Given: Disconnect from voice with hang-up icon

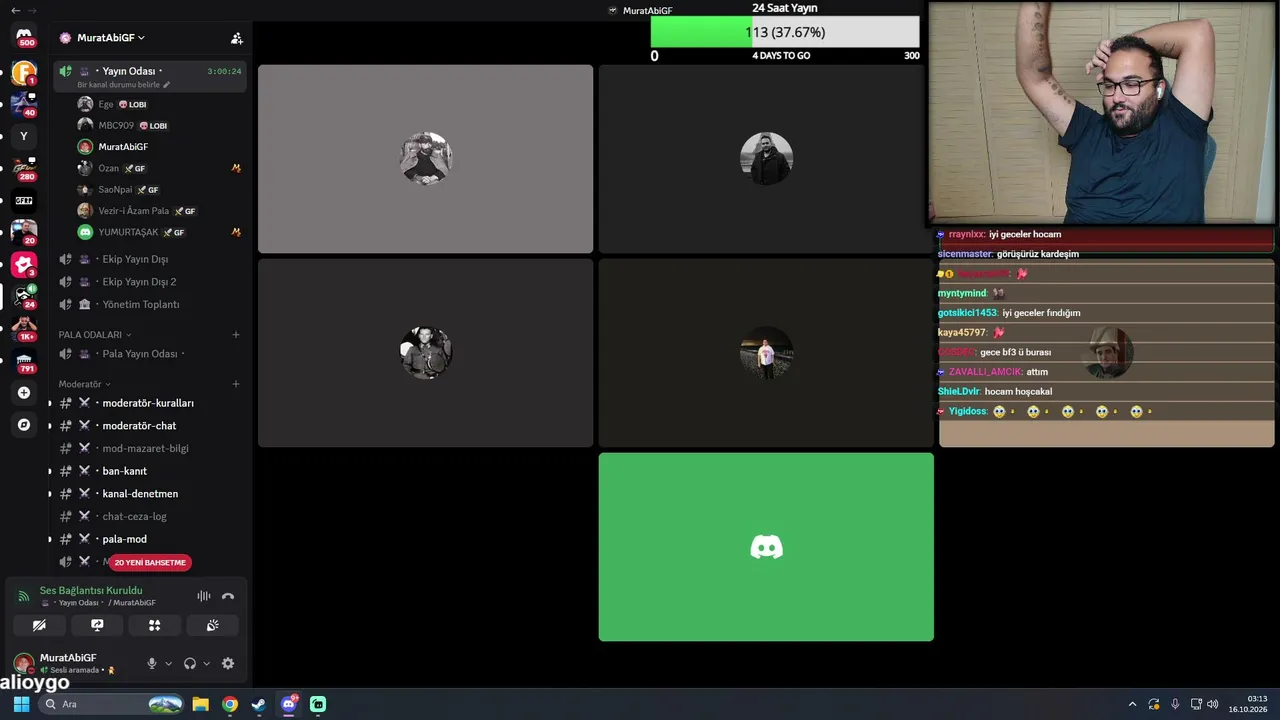Looking at the screenshot, I should (x=228, y=596).
